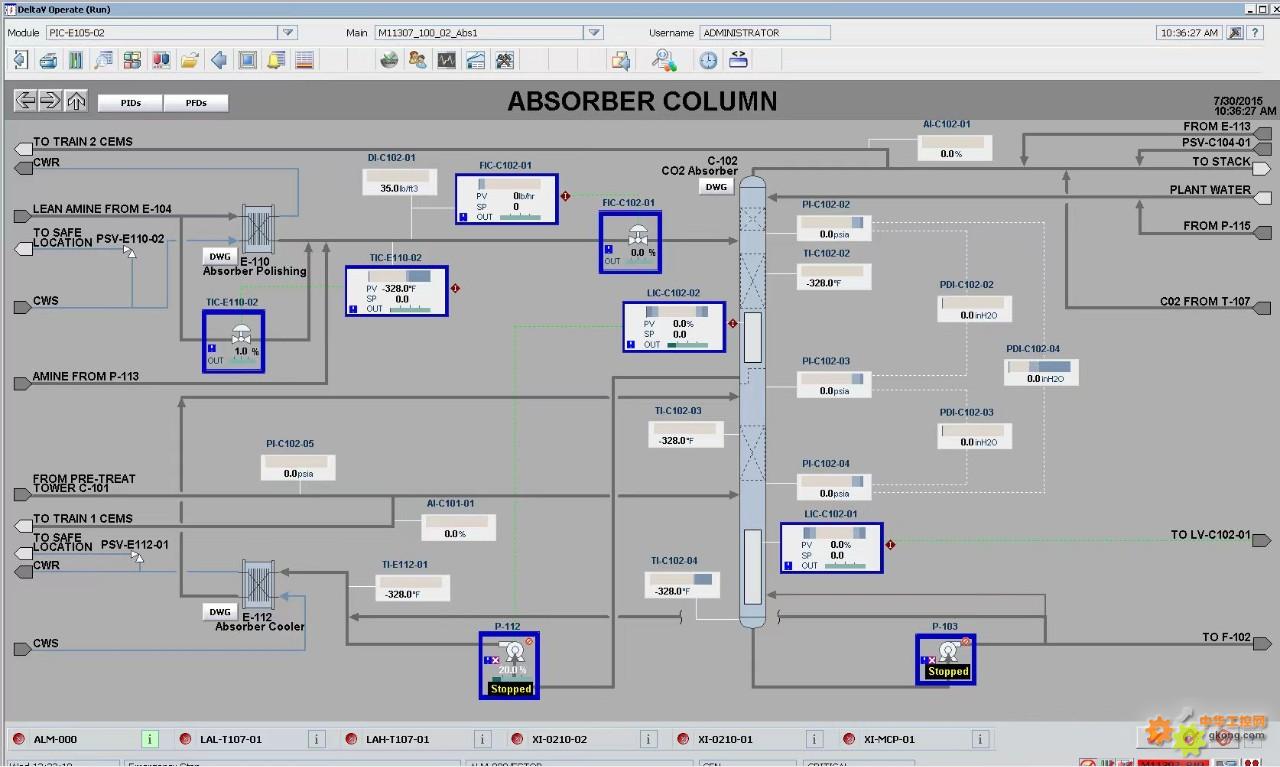This screenshot has height=767, width=1280.
Task: Click the AI-C101-01 analyzer value box
Action: (459, 527)
